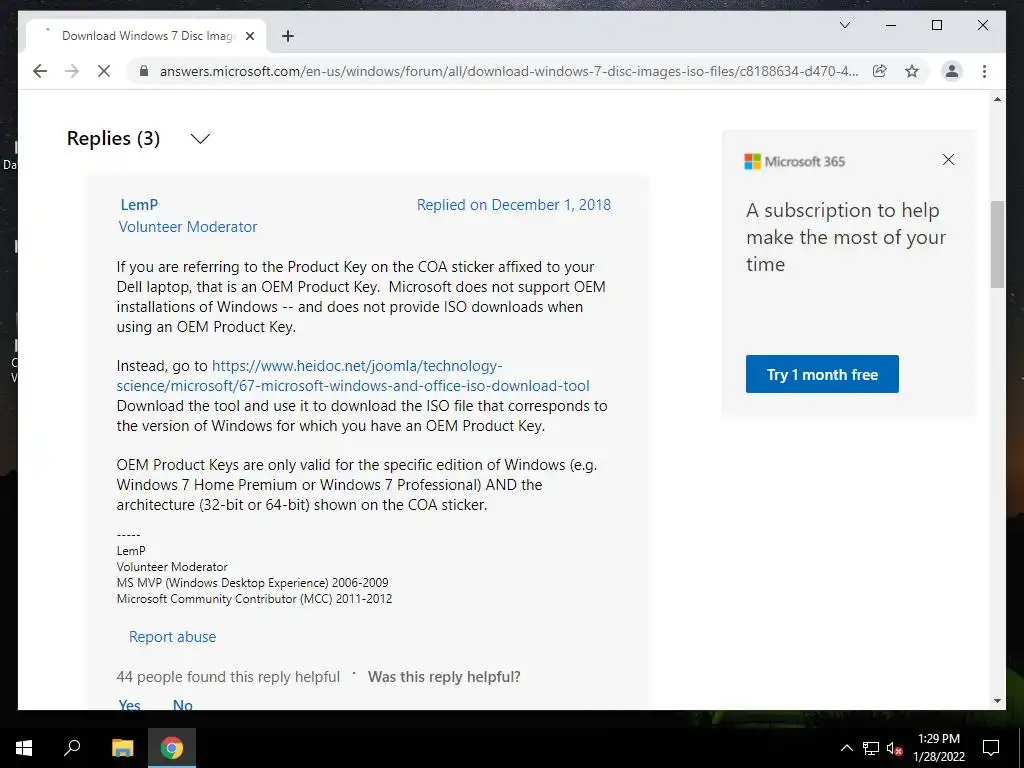Click the '44 people found this reply helpful' text
The height and width of the screenshot is (768, 1024).
tap(228, 677)
